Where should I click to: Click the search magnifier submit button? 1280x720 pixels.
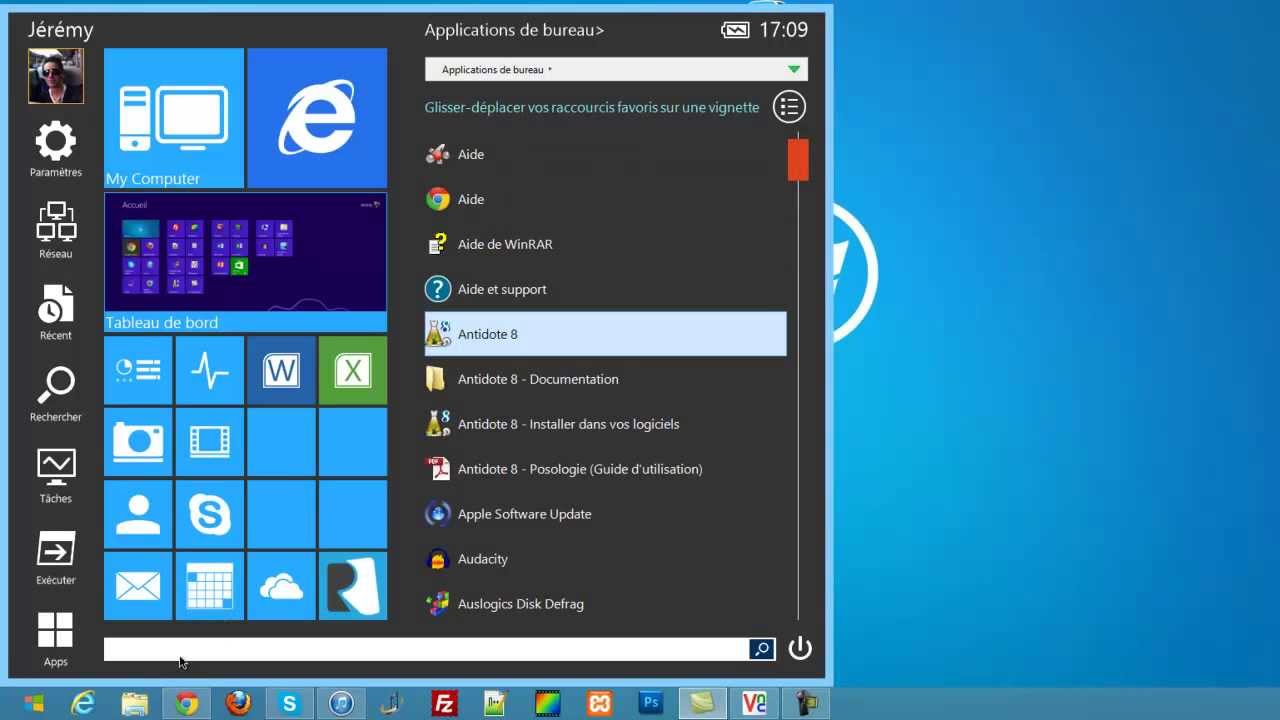click(762, 649)
